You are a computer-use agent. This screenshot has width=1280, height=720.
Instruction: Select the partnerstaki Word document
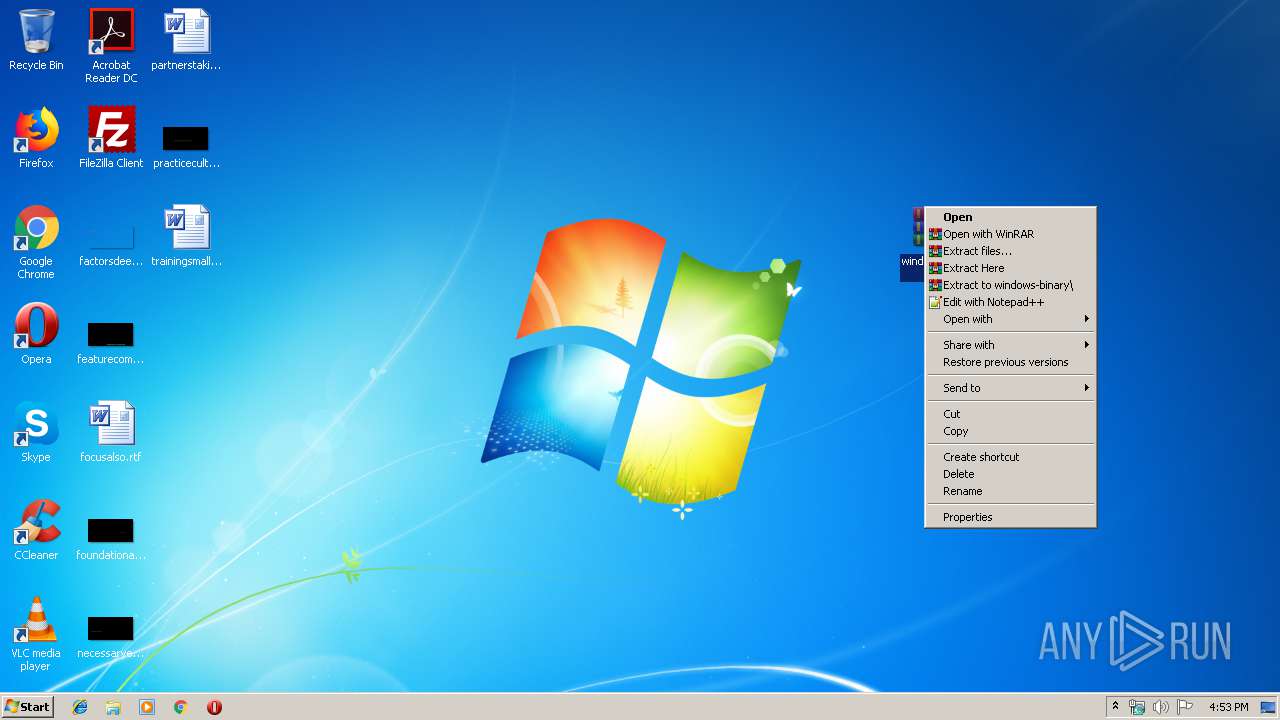click(x=186, y=40)
